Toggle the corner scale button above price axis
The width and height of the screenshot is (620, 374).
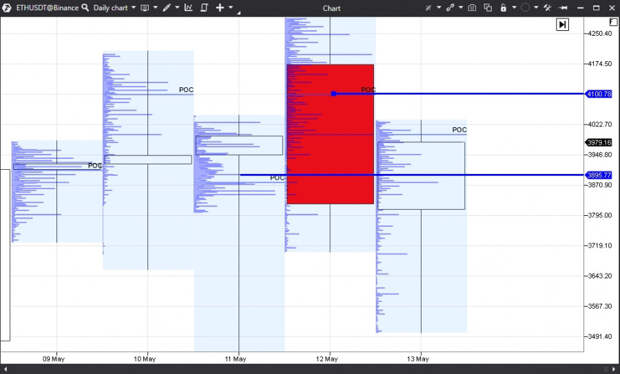click(613, 22)
